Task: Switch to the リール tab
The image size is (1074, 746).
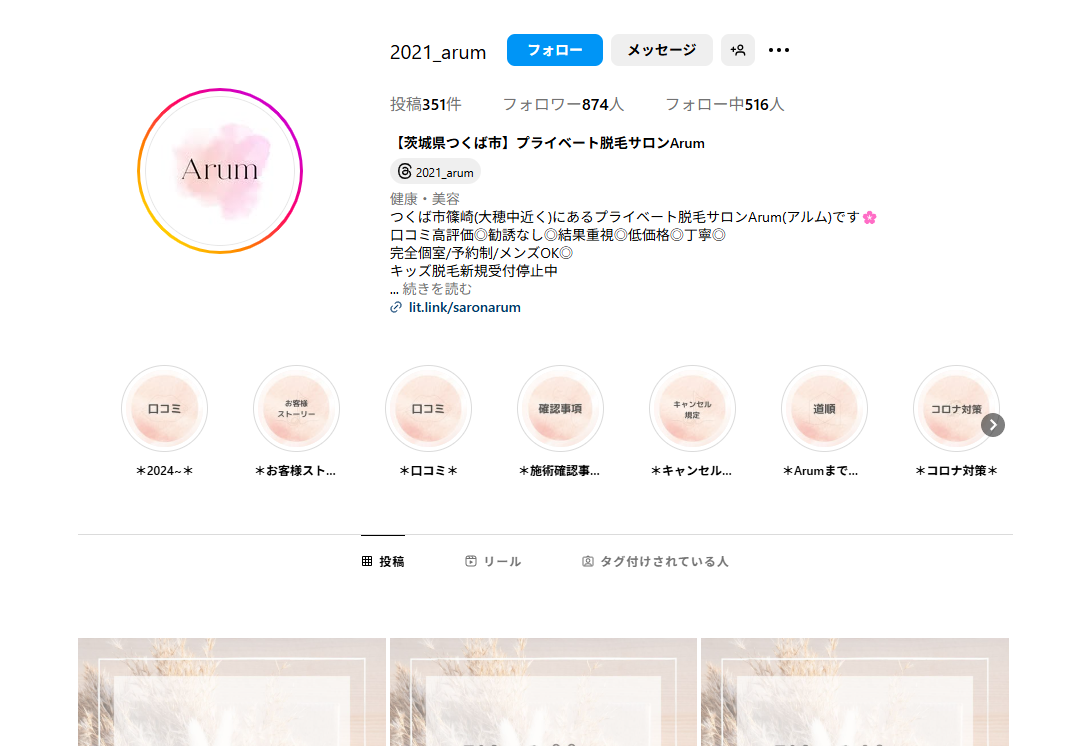Action: click(x=492, y=561)
